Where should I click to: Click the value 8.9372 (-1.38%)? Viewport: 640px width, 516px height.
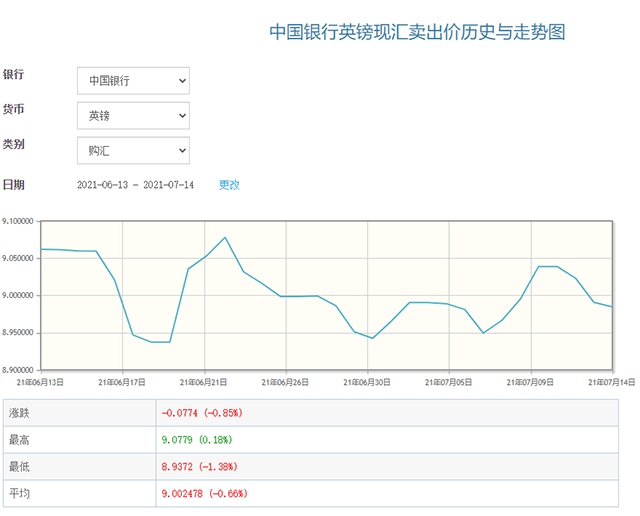pyautogui.click(x=200, y=467)
